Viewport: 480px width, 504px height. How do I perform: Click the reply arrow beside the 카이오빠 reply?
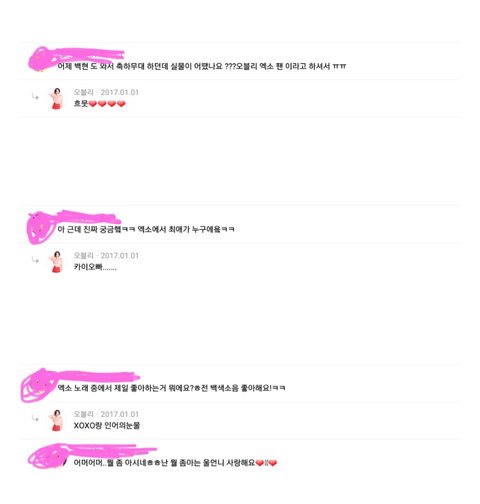point(35,260)
